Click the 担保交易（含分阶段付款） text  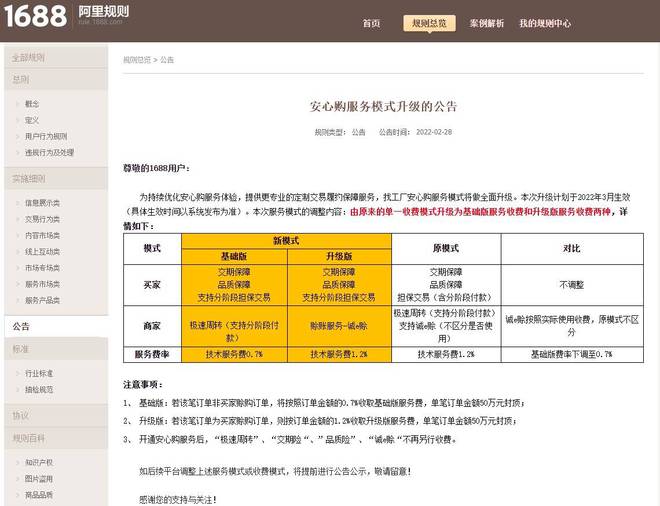(x=445, y=297)
